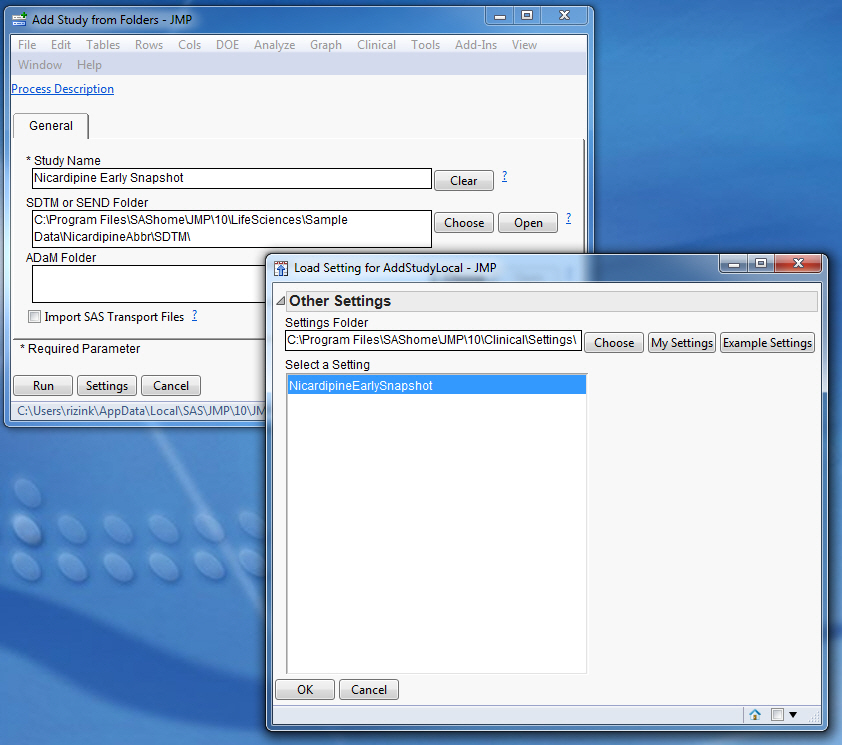Minimize the Add Study from Folders window

pos(500,16)
